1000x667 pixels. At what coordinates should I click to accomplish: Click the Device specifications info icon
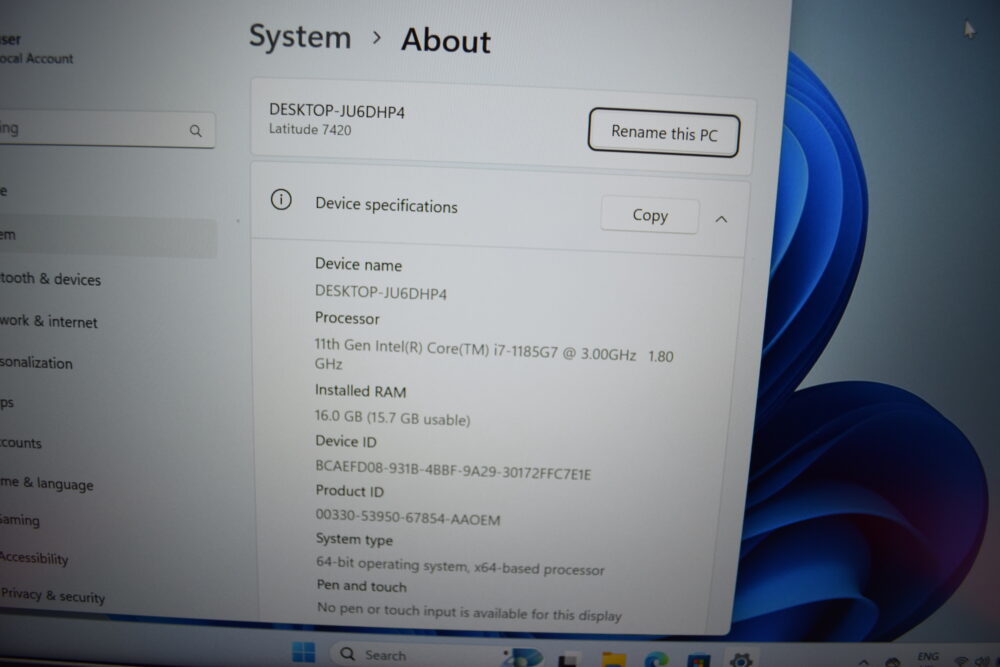pyautogui.click(x=281, y=200)
